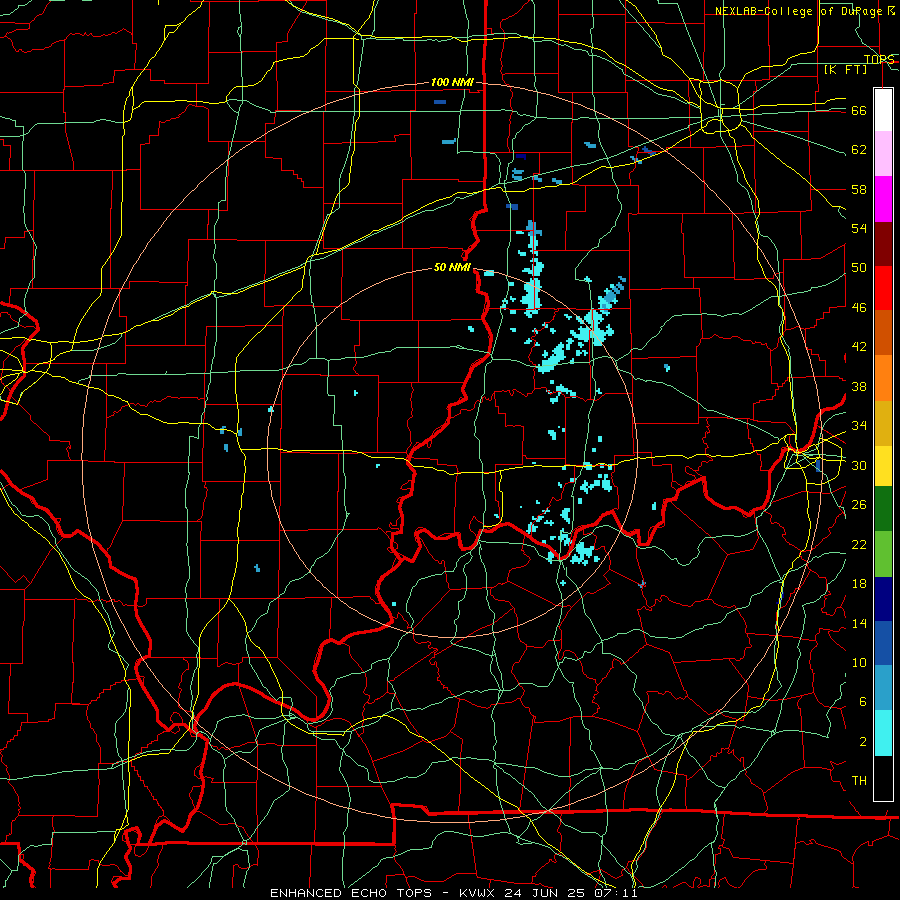Click the legend value "66"
The image size is (900, 900).
pyautogui.click(x=859, y=110)
